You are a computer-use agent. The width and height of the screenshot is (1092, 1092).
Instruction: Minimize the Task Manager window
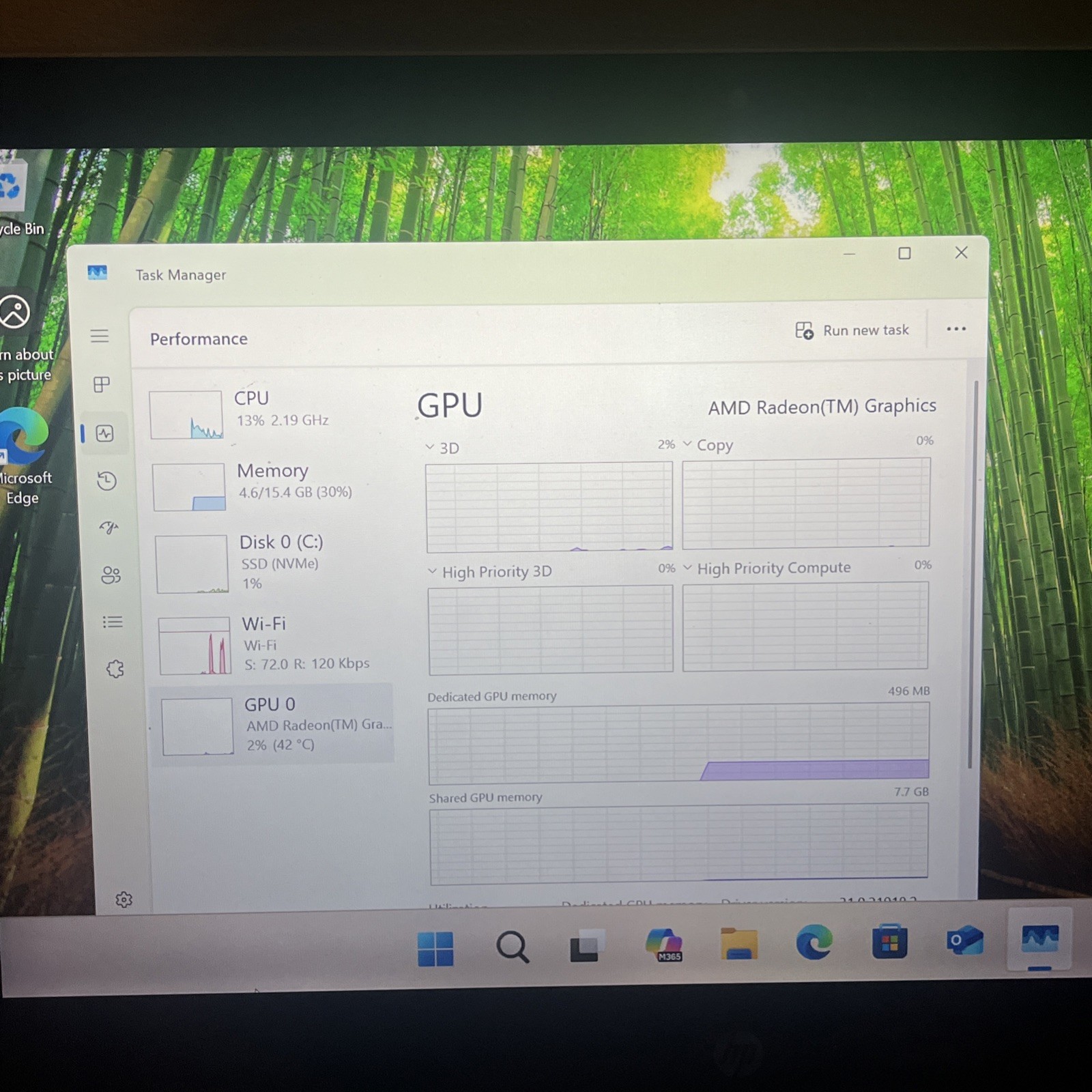tap(849, 254)
